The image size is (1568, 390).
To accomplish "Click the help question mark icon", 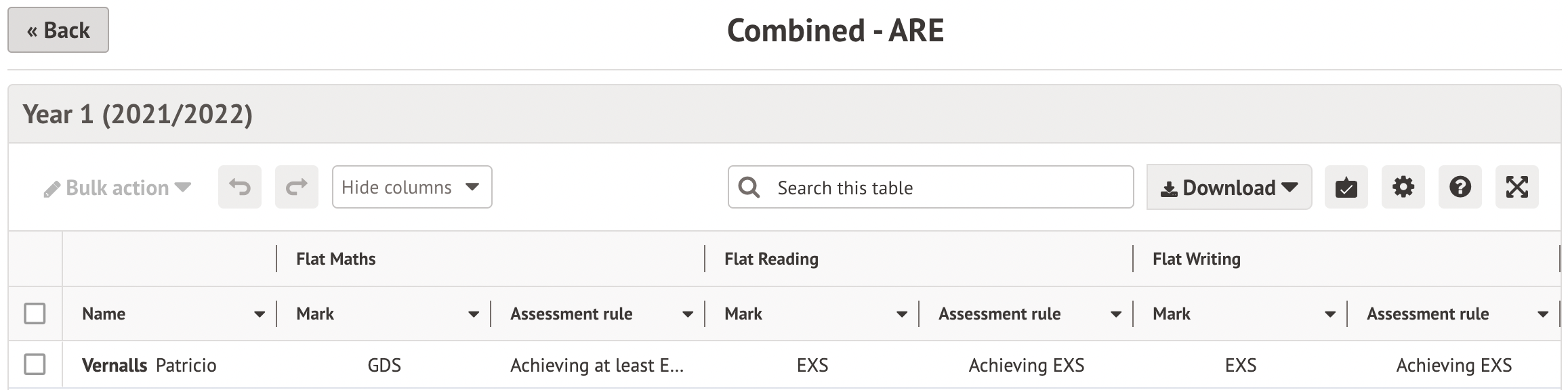I will (x=1460, y=187).
